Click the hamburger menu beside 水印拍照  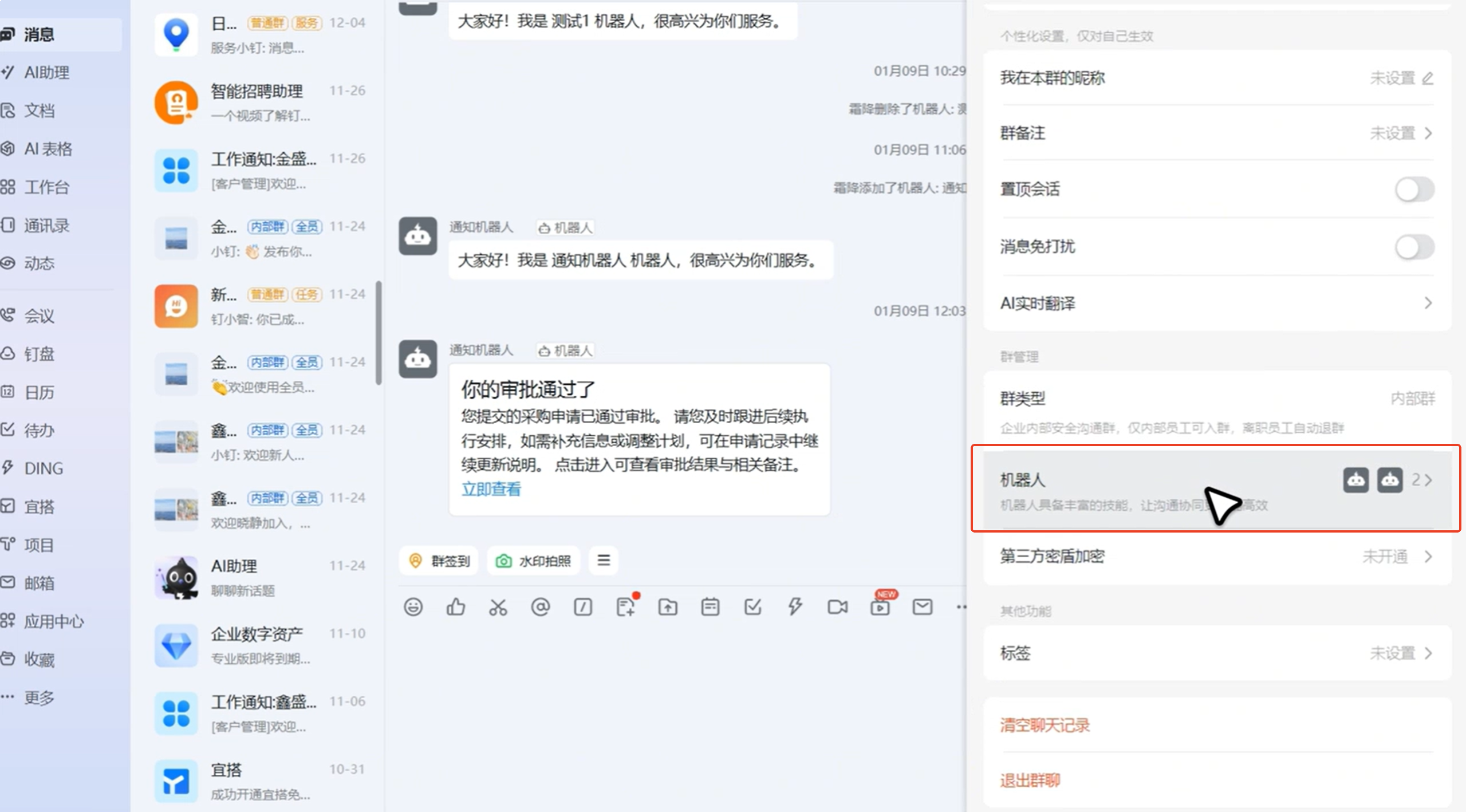(x=604, y=560)
